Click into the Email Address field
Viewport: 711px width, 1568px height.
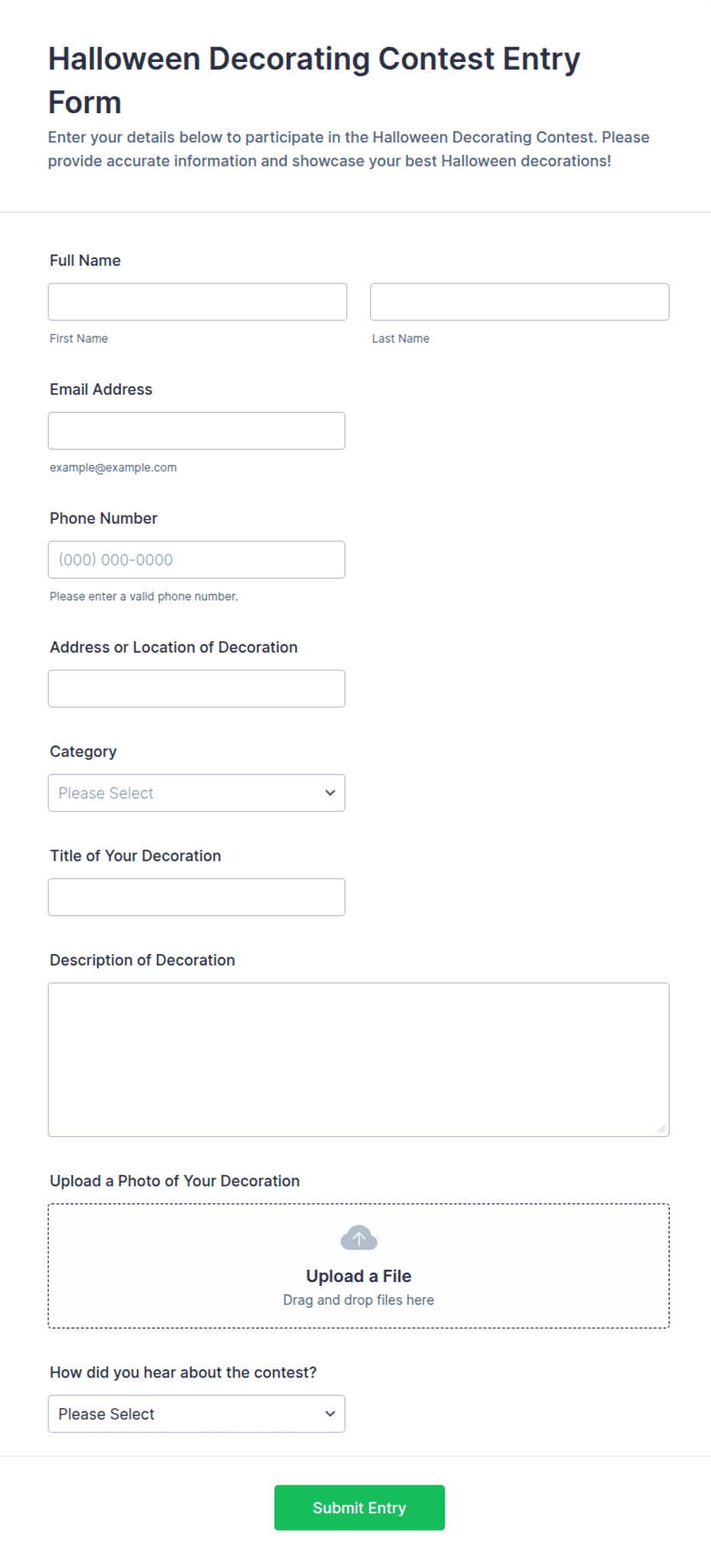pos(196,431)
